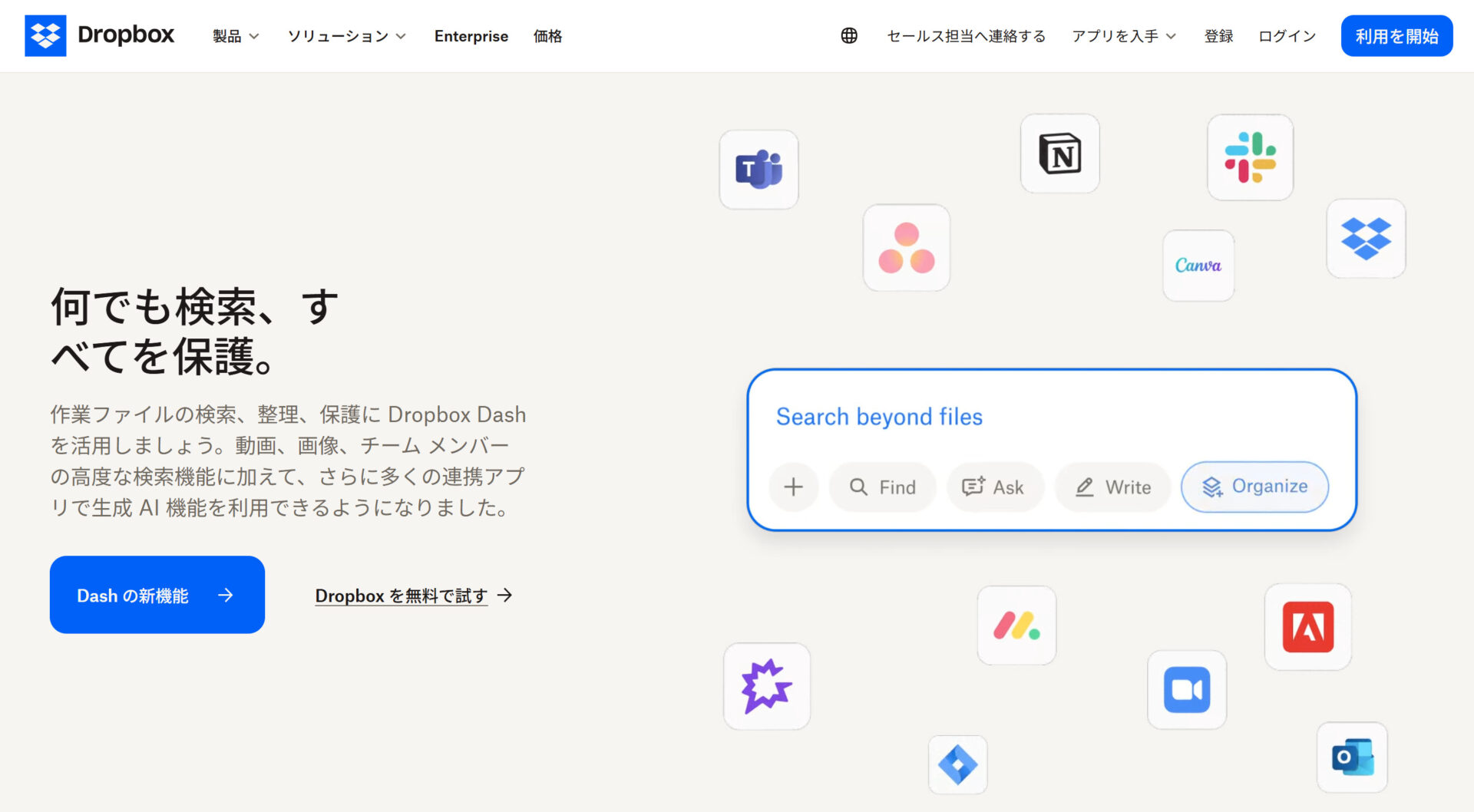Click the Canva app icon

tap(1198, 266)
